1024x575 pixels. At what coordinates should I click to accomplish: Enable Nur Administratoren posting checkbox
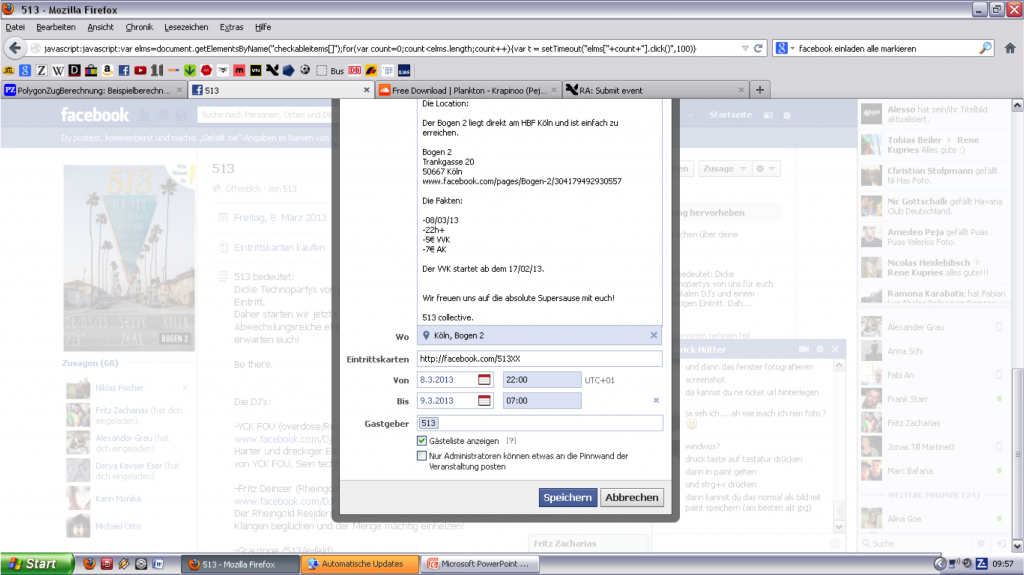(423, 456)
